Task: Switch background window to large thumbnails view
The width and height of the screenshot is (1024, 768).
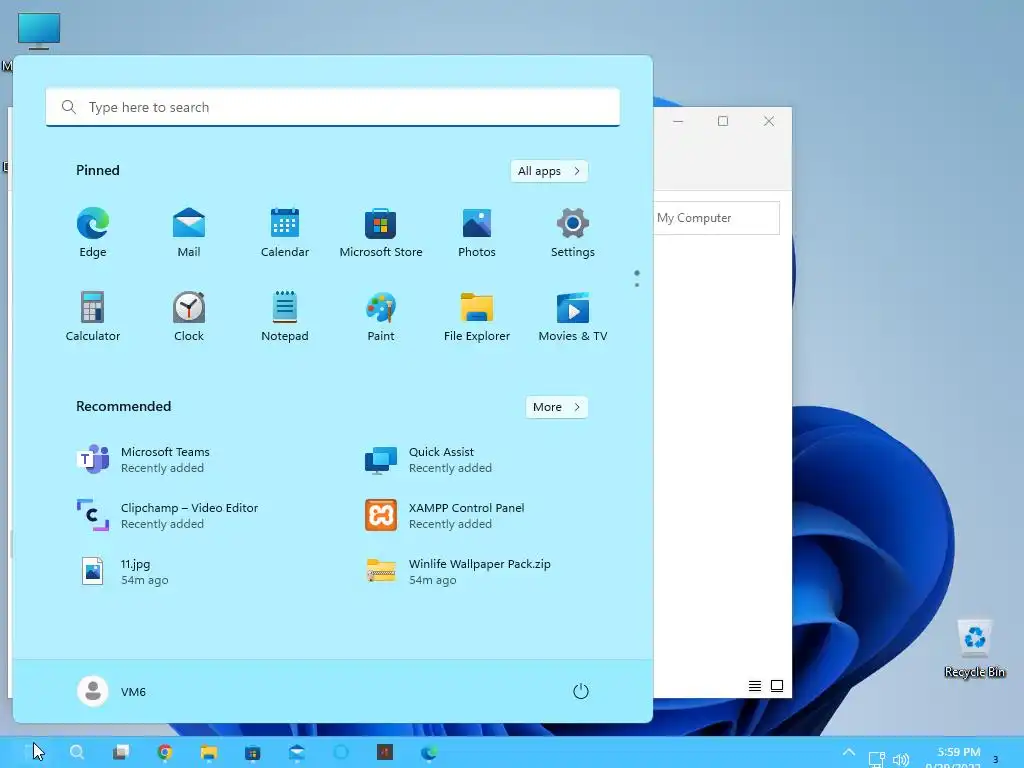Action: 776,686
